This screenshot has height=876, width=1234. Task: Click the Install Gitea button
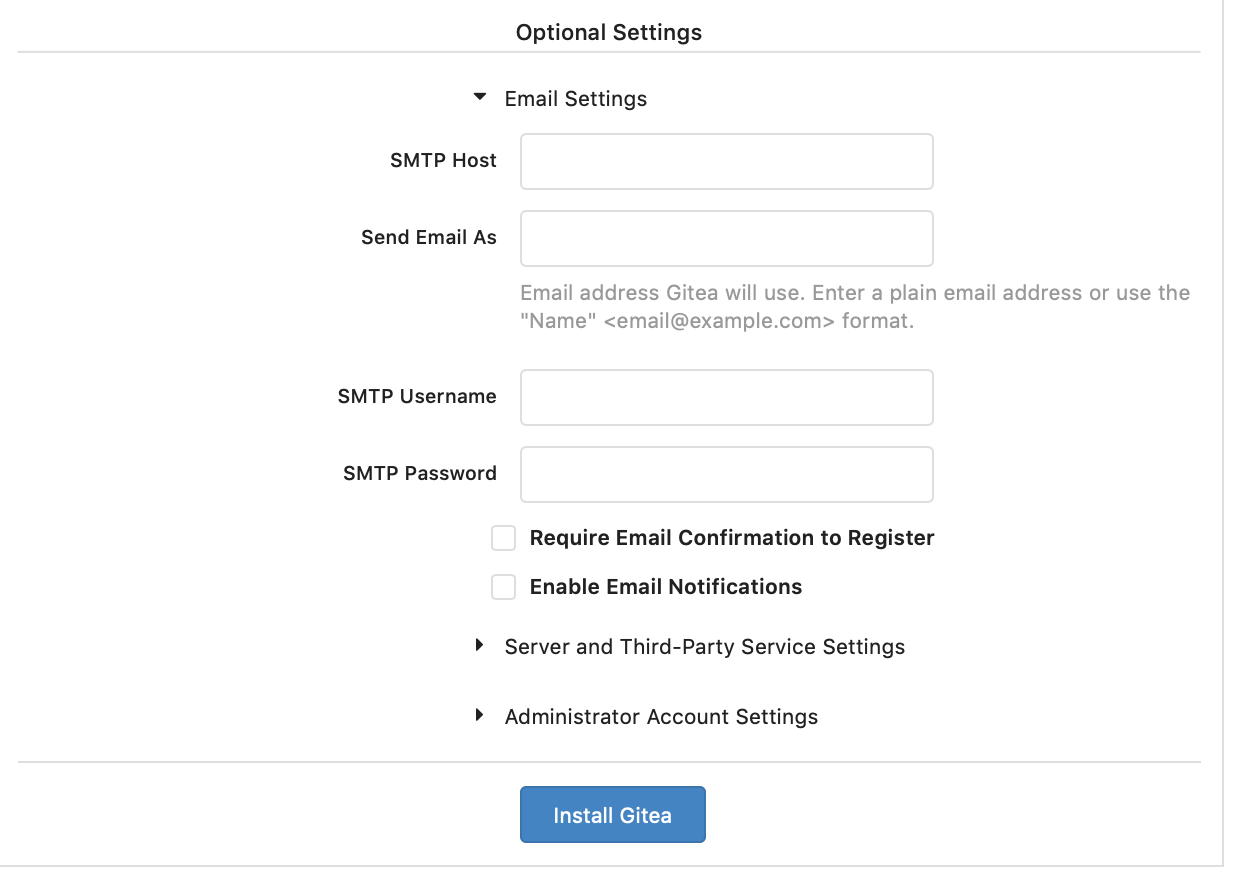pyautogui.click(x=613, y=815)
